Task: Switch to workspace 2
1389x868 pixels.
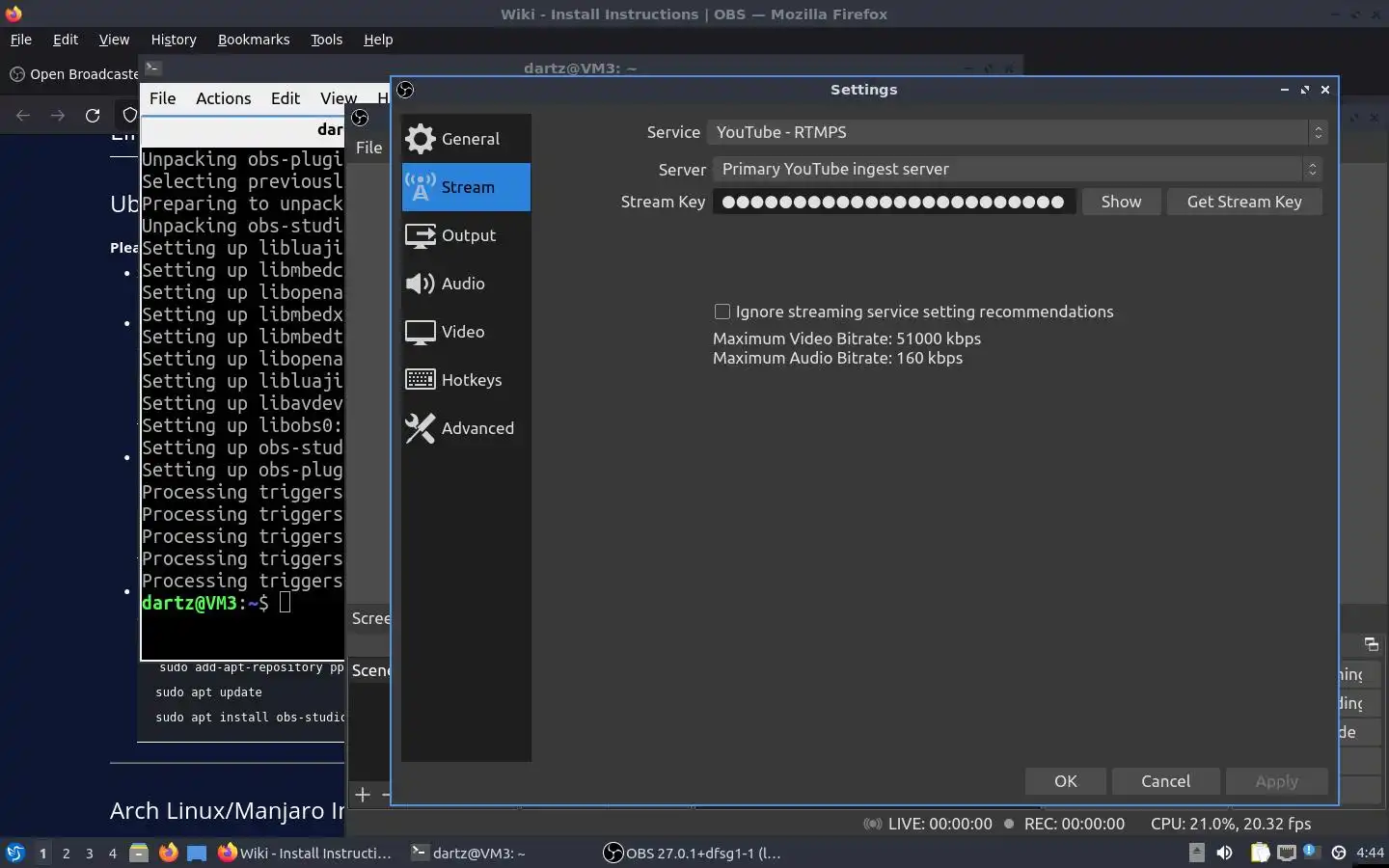Action: [x=66, y=853]
